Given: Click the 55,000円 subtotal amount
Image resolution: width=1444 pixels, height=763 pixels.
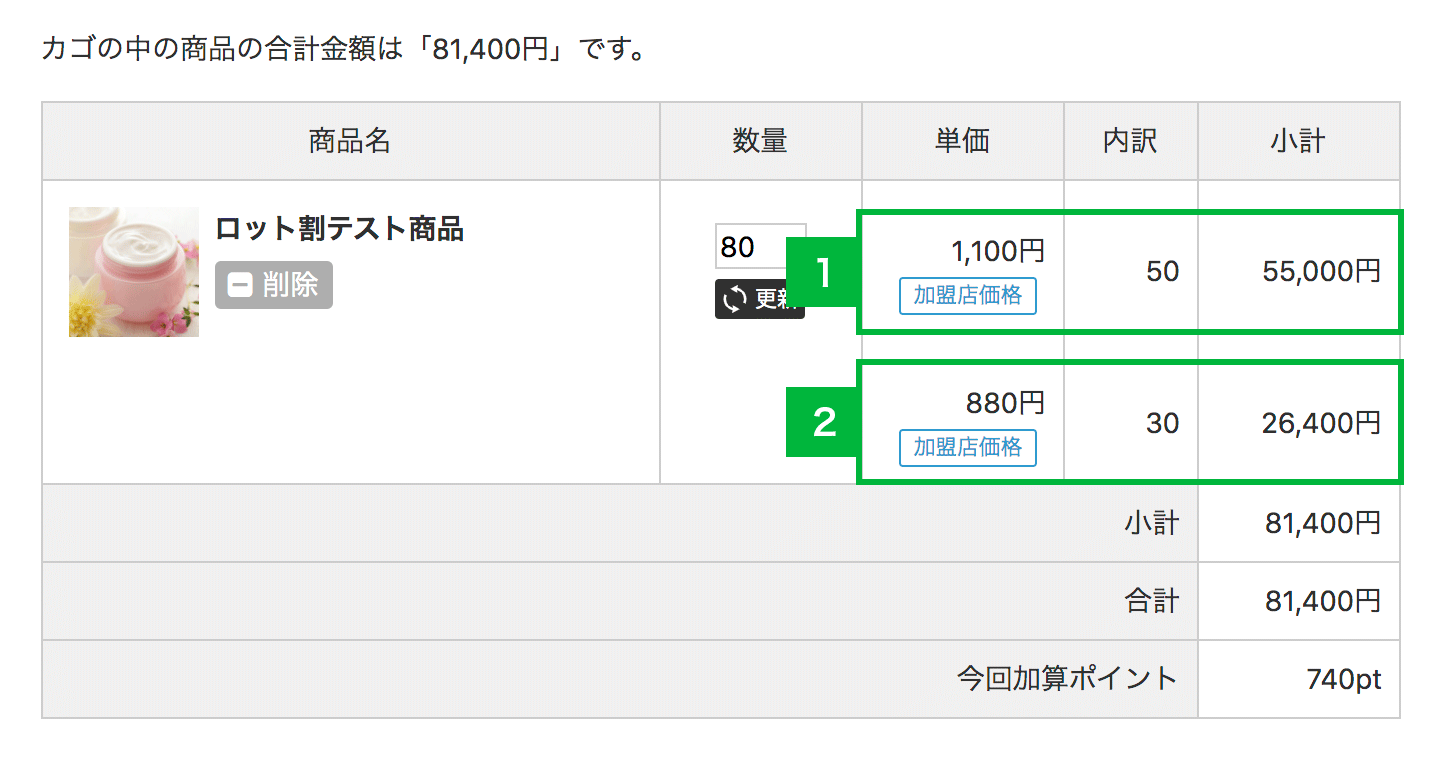Looking at the screenshot, I should (x=1321, y=271).
